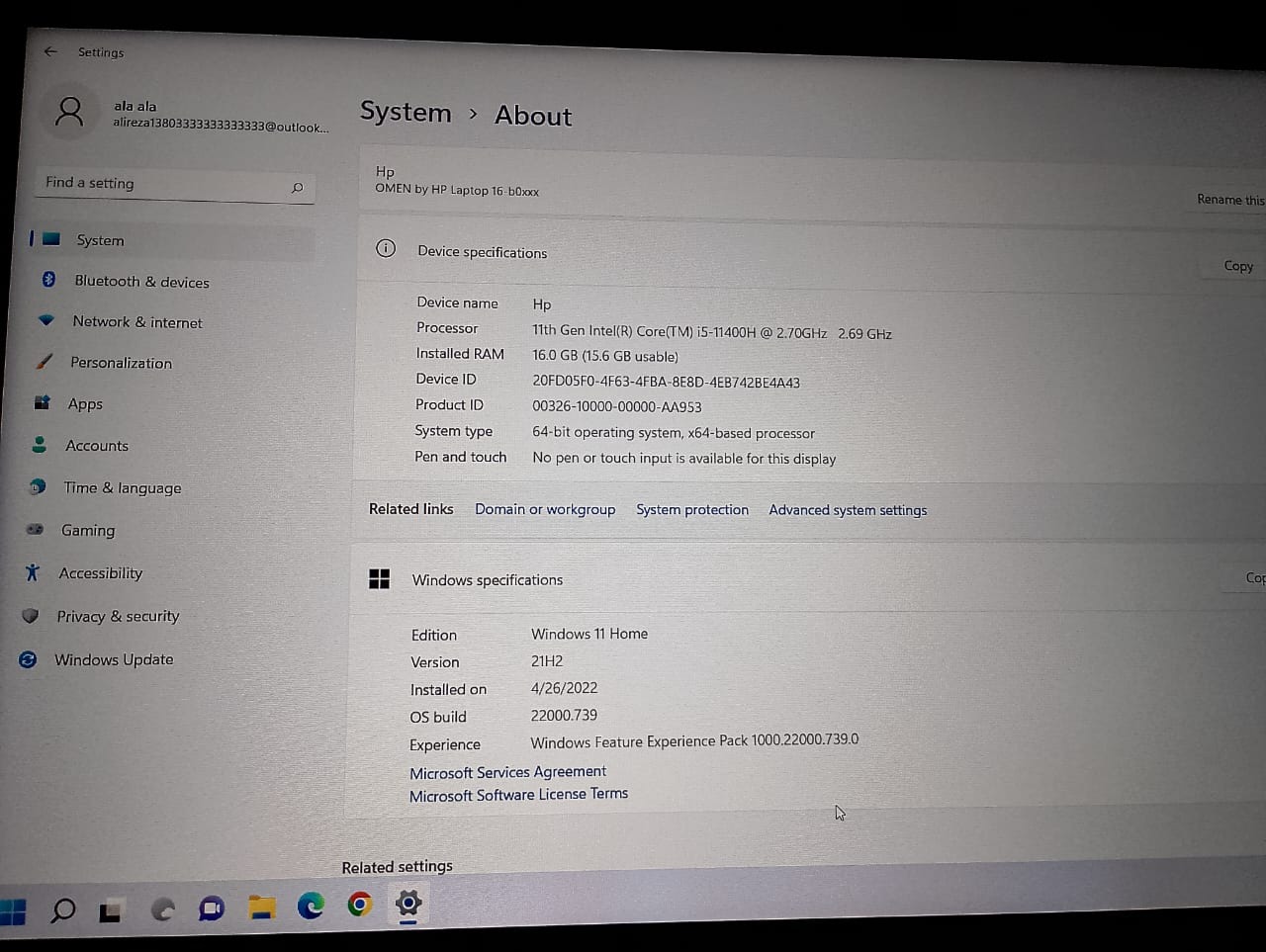The image size is (1266, 952).
Task: Click the Find a setting search box
Action: pos(176,185)
